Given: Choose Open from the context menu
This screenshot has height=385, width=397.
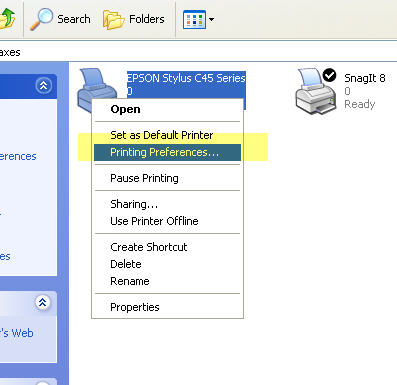Looking at the screenshot, I should 167,109.
